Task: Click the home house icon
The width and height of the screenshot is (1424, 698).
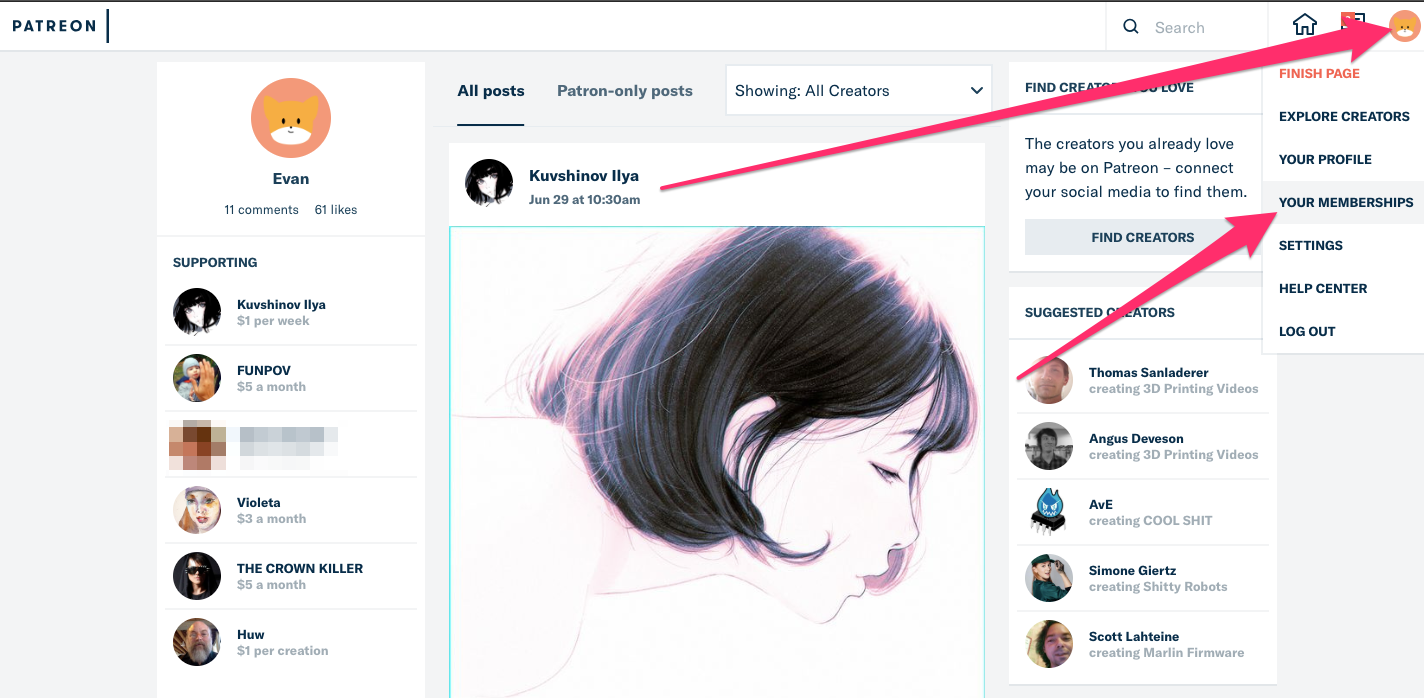Action: [x=1305, y=25]
